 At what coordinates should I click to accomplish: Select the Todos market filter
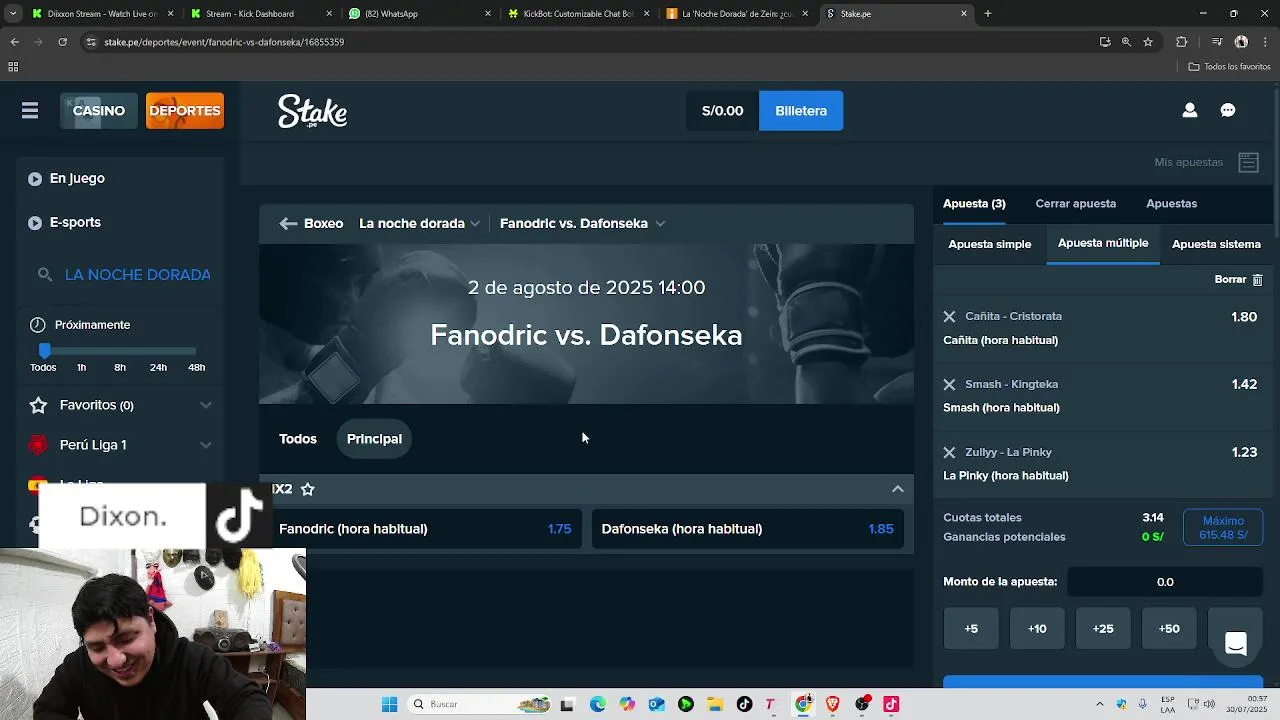pos(298,439)
